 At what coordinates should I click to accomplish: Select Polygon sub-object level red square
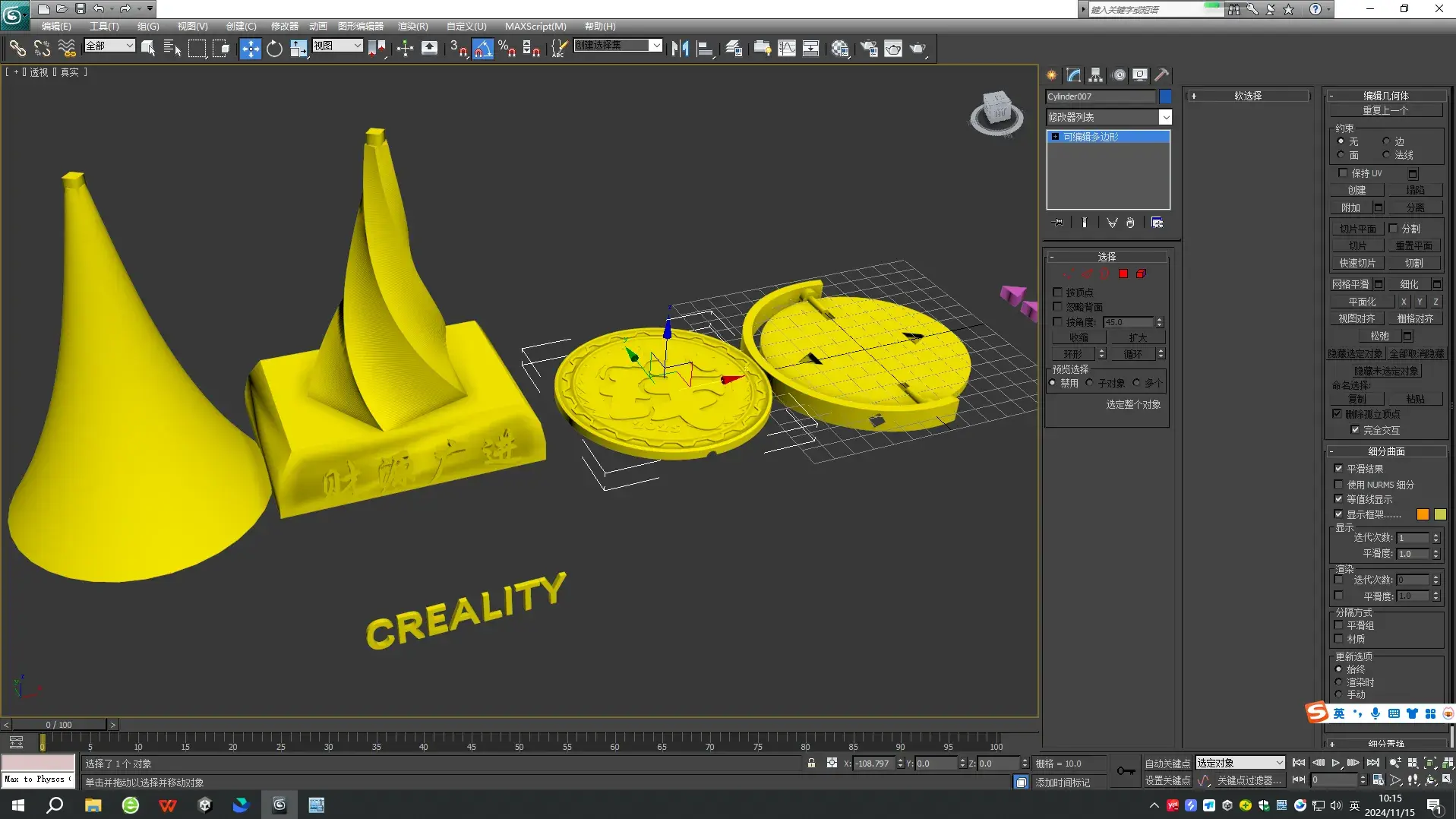pyautogui.click(x=1123, y=274)
